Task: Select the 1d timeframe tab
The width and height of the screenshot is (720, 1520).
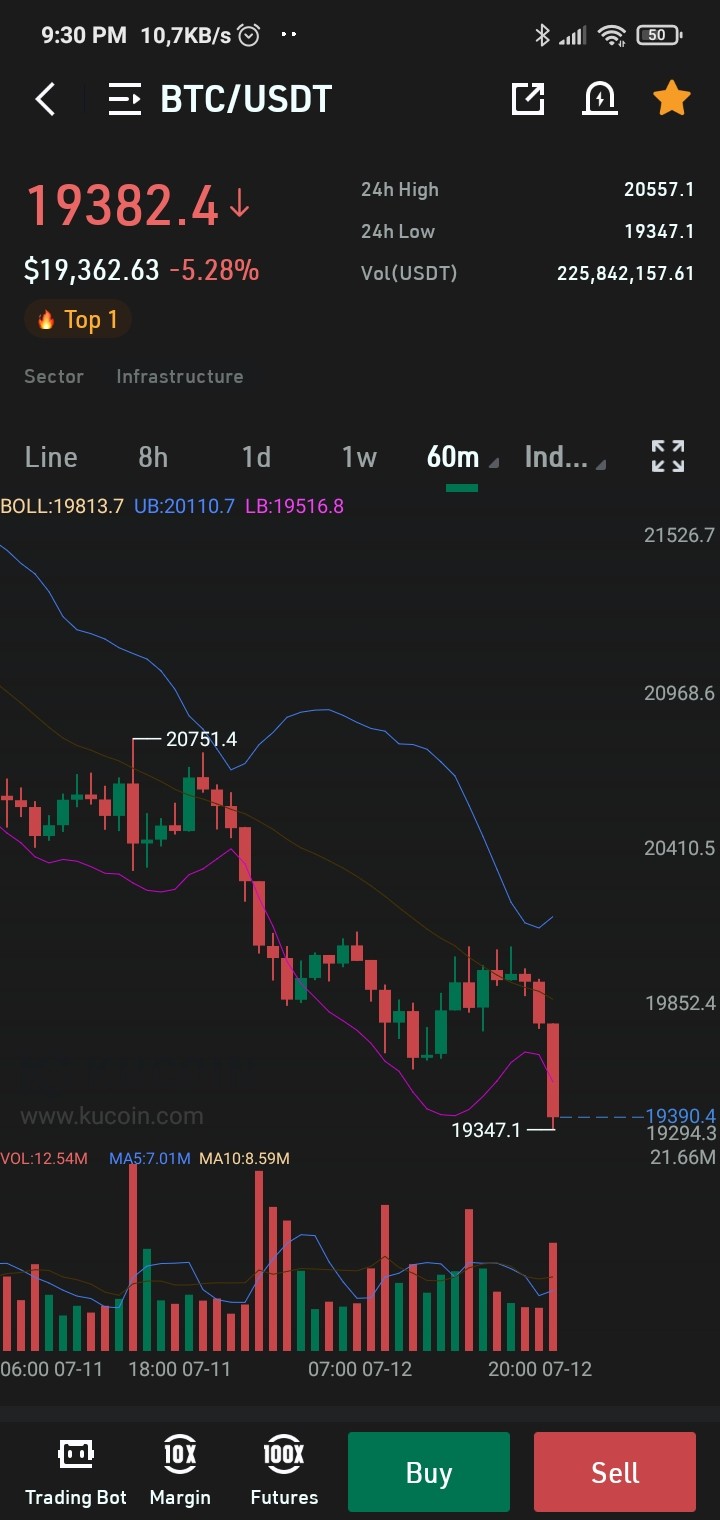Action: pyautogui.click(x=256, y=457)
